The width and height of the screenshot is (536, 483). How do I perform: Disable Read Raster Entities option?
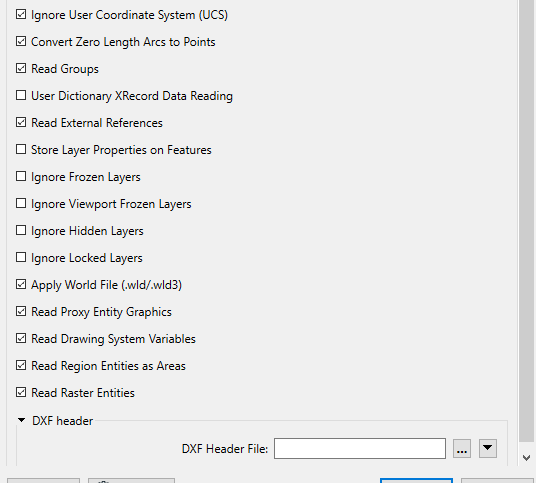21,392
